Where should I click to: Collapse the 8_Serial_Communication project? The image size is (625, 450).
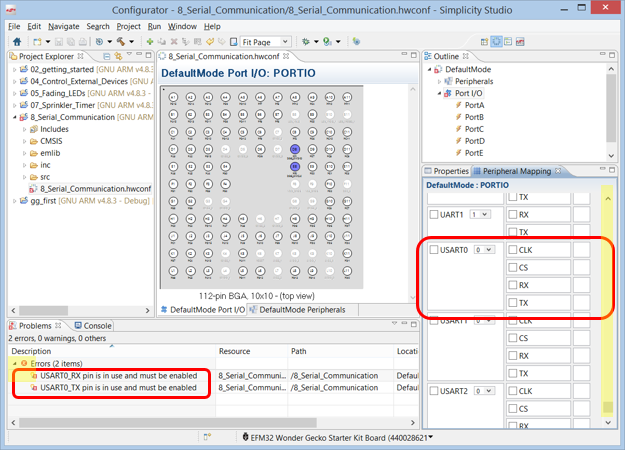coord(14,117)
